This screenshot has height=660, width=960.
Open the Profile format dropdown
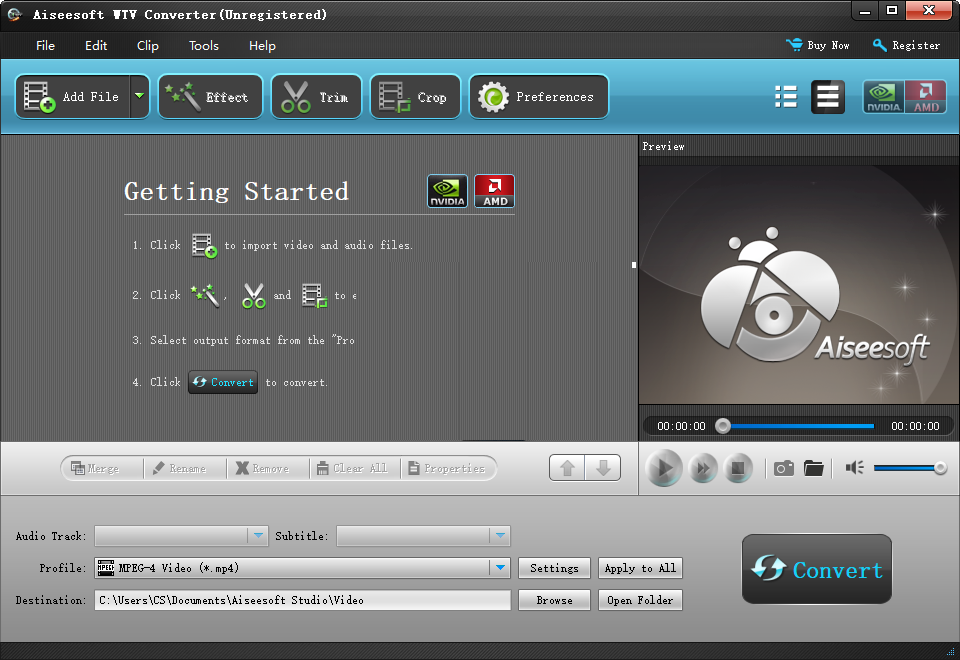[x=500, y=568]
